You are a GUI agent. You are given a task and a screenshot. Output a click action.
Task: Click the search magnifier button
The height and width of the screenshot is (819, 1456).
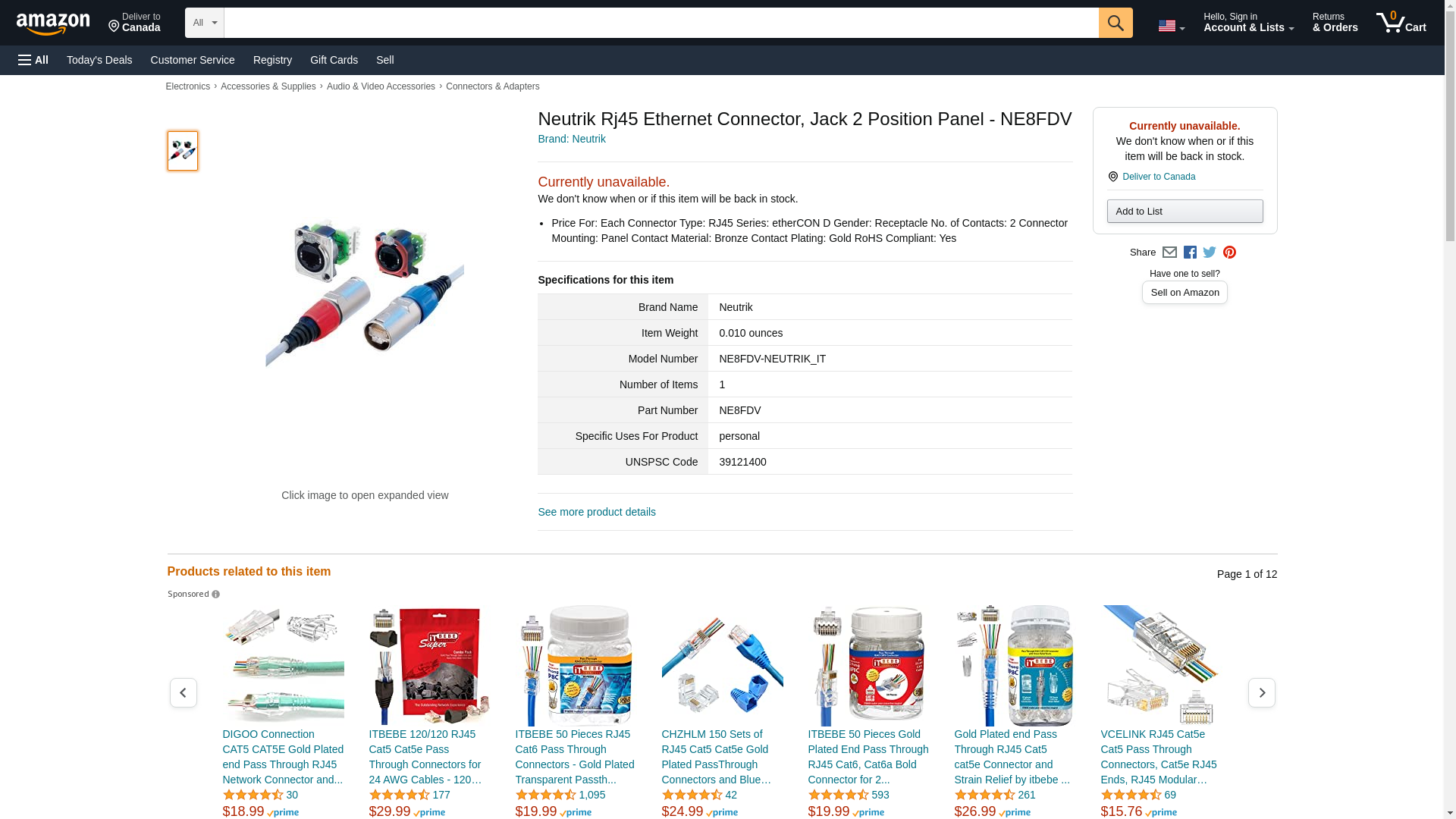[1115, 23]
